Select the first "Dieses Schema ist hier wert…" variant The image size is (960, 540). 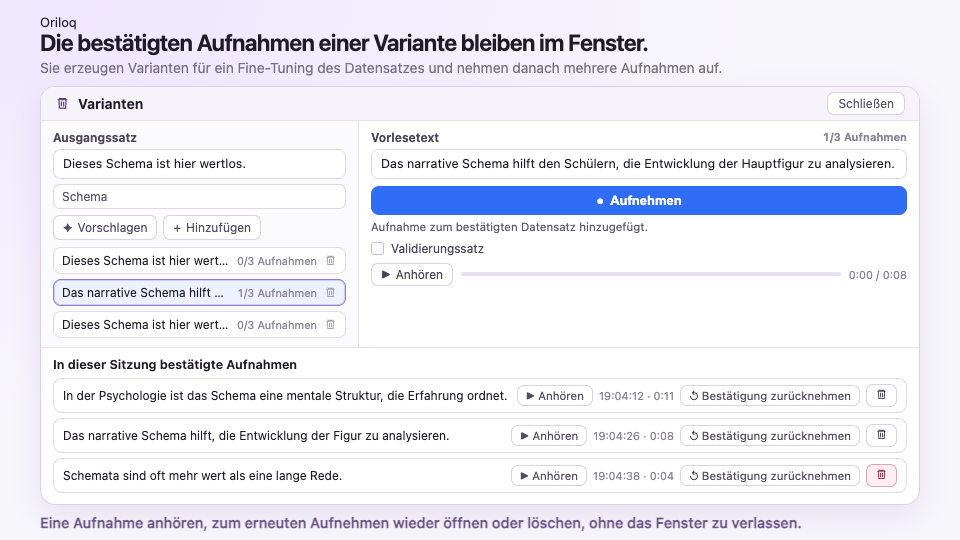(199, 261)
